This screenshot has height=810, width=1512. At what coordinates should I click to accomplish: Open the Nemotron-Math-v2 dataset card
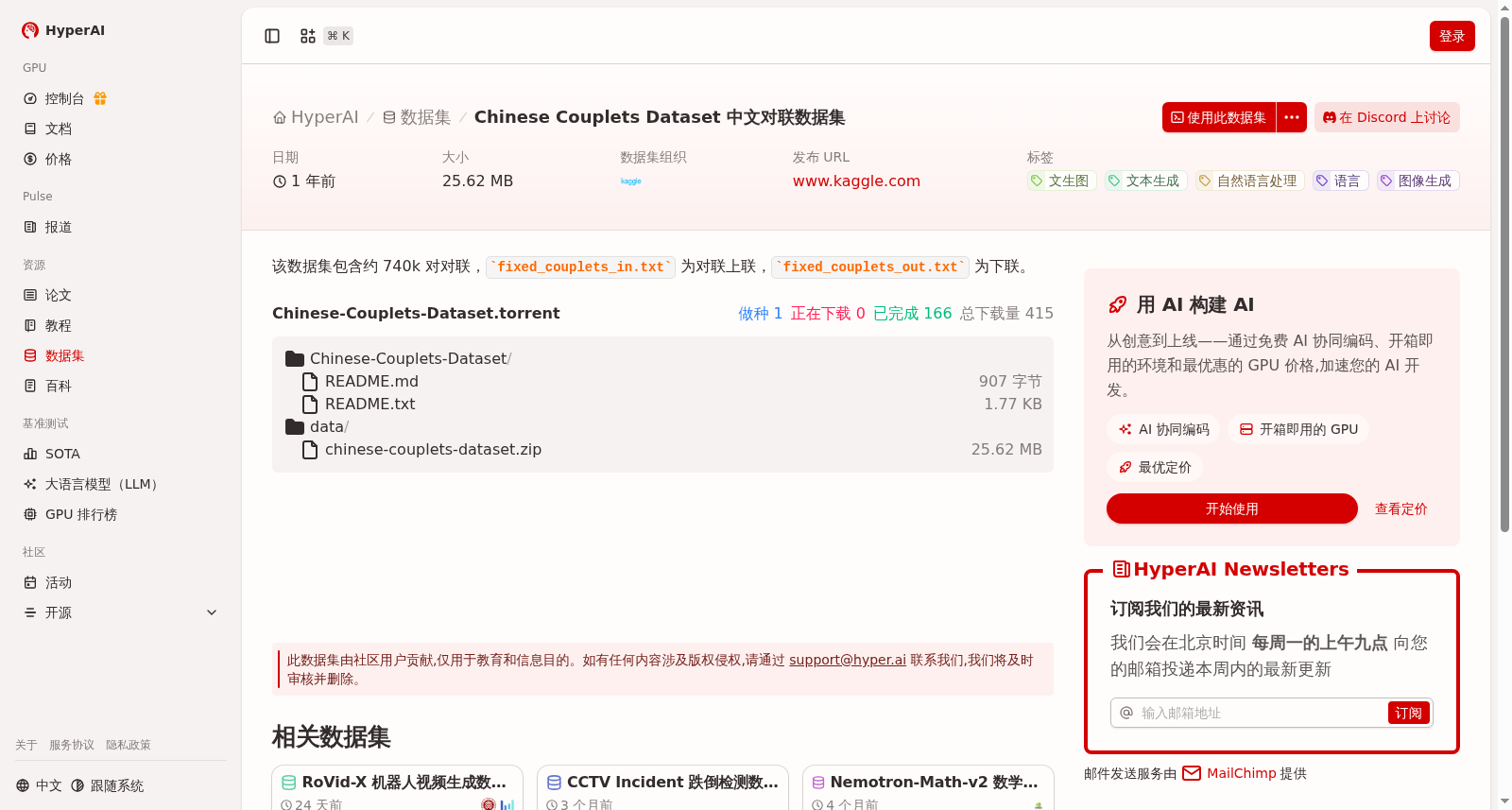click(928, 787)
